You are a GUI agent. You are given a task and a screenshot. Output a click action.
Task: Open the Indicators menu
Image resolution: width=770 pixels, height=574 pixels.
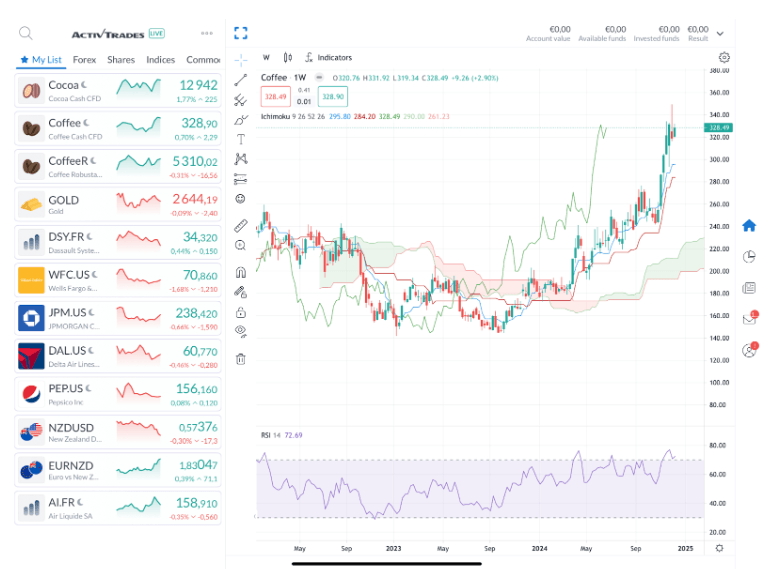click(328, 57)
